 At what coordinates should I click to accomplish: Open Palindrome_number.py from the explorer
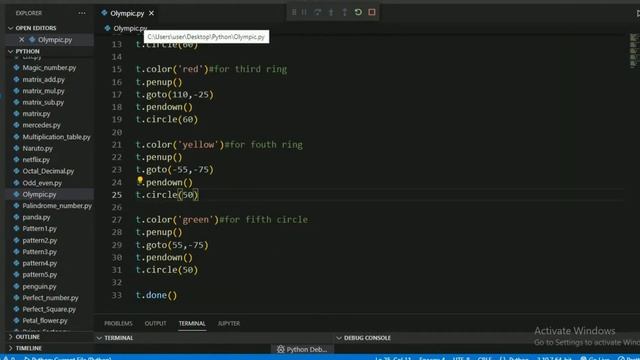click(57, 206)
